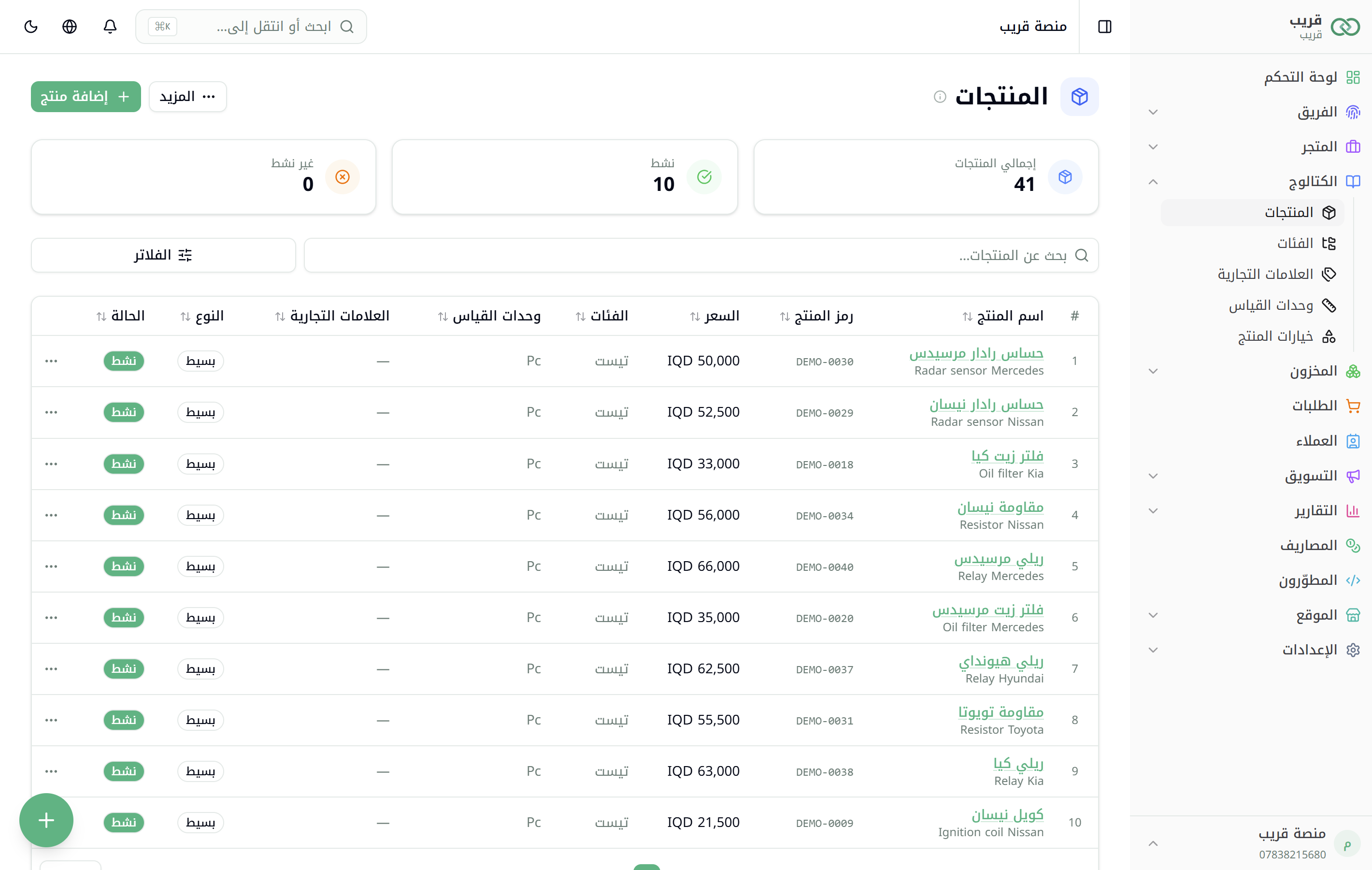Open row actions for Resistor Nissan
The image size is (1372, 870).
click(x=51, y=515)
